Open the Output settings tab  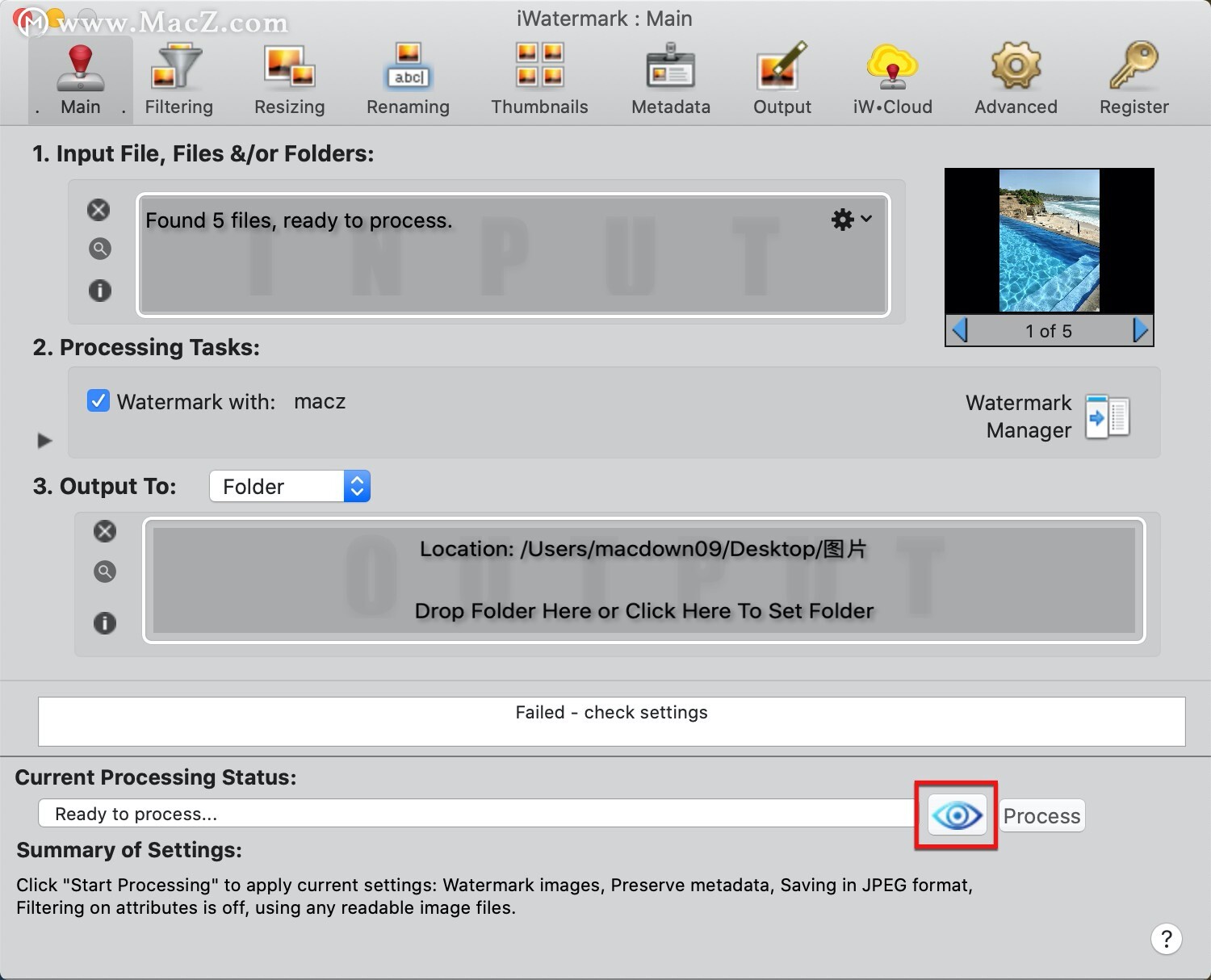click(781, 80)
